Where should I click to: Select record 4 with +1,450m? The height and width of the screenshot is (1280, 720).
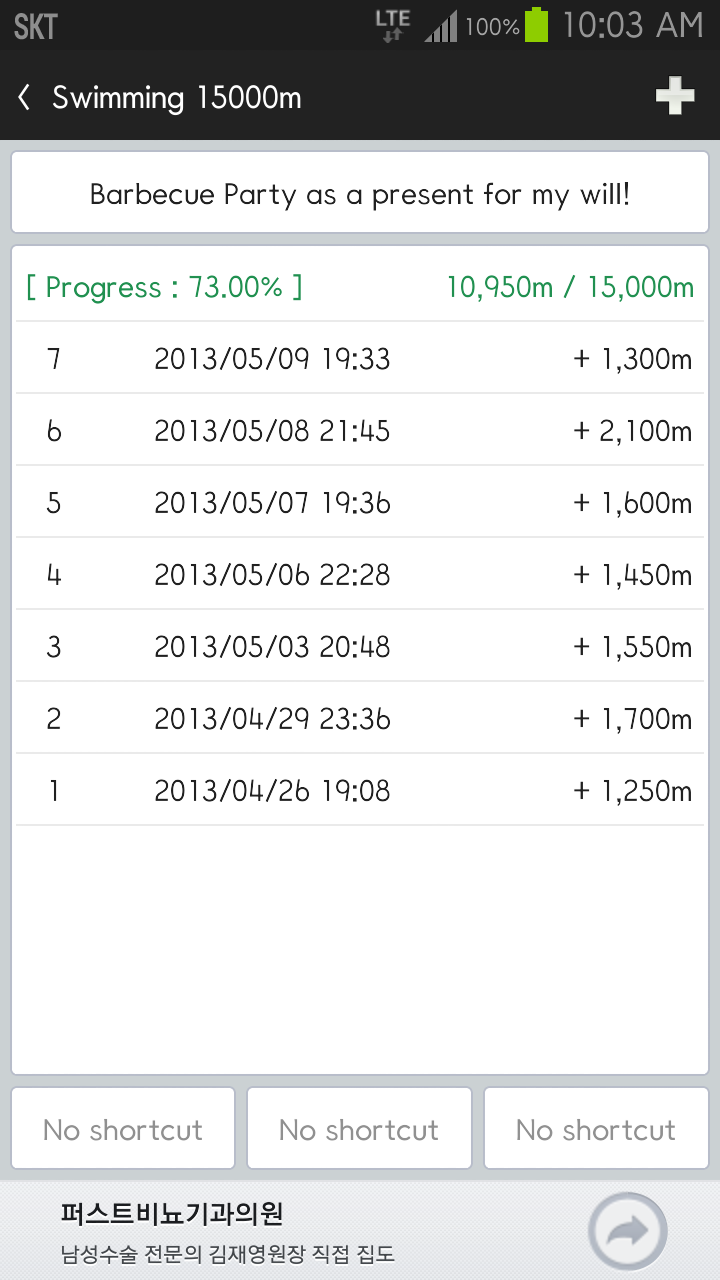360,574
